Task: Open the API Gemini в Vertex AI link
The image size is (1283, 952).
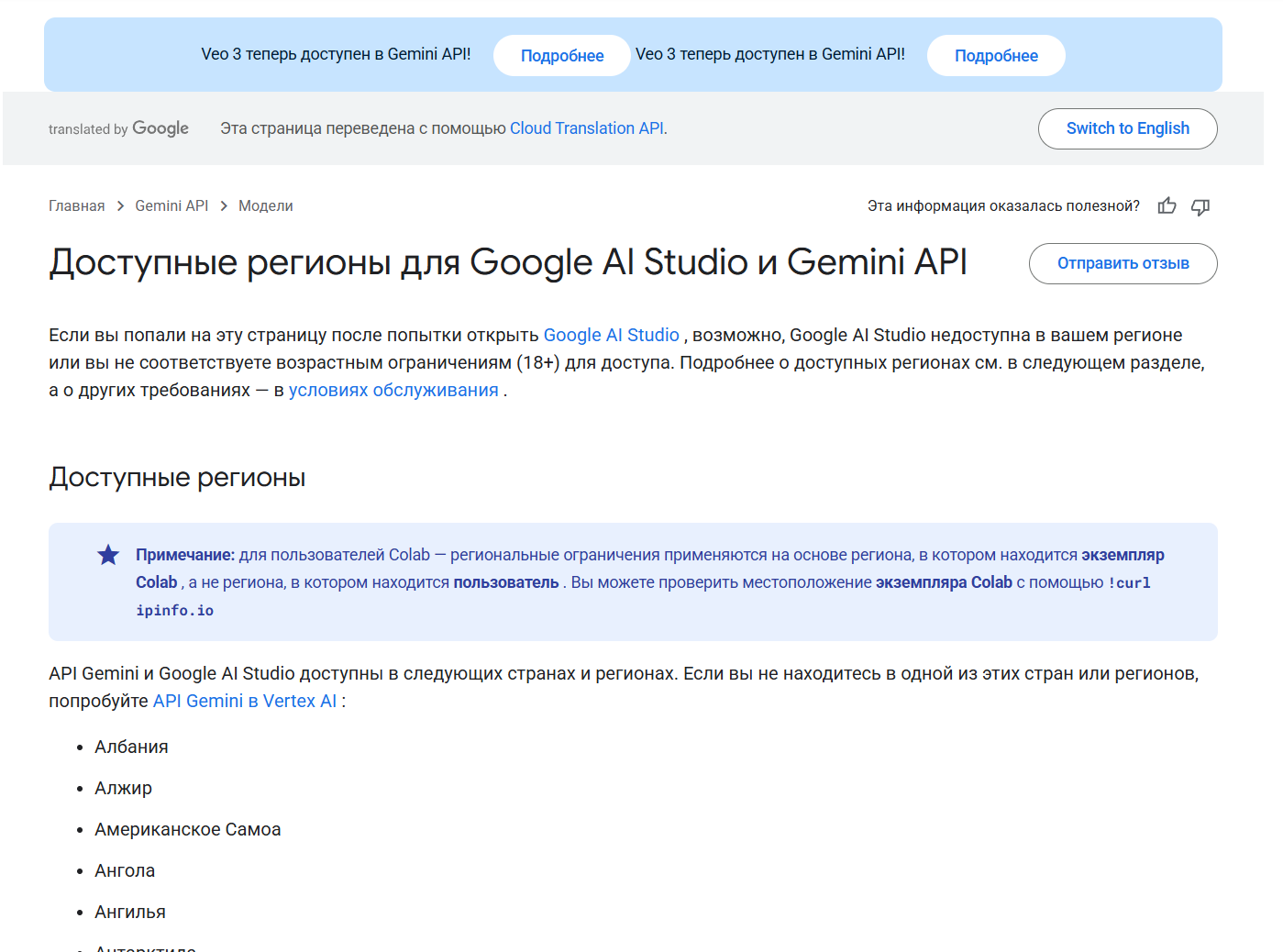Action: coord(245,701)
